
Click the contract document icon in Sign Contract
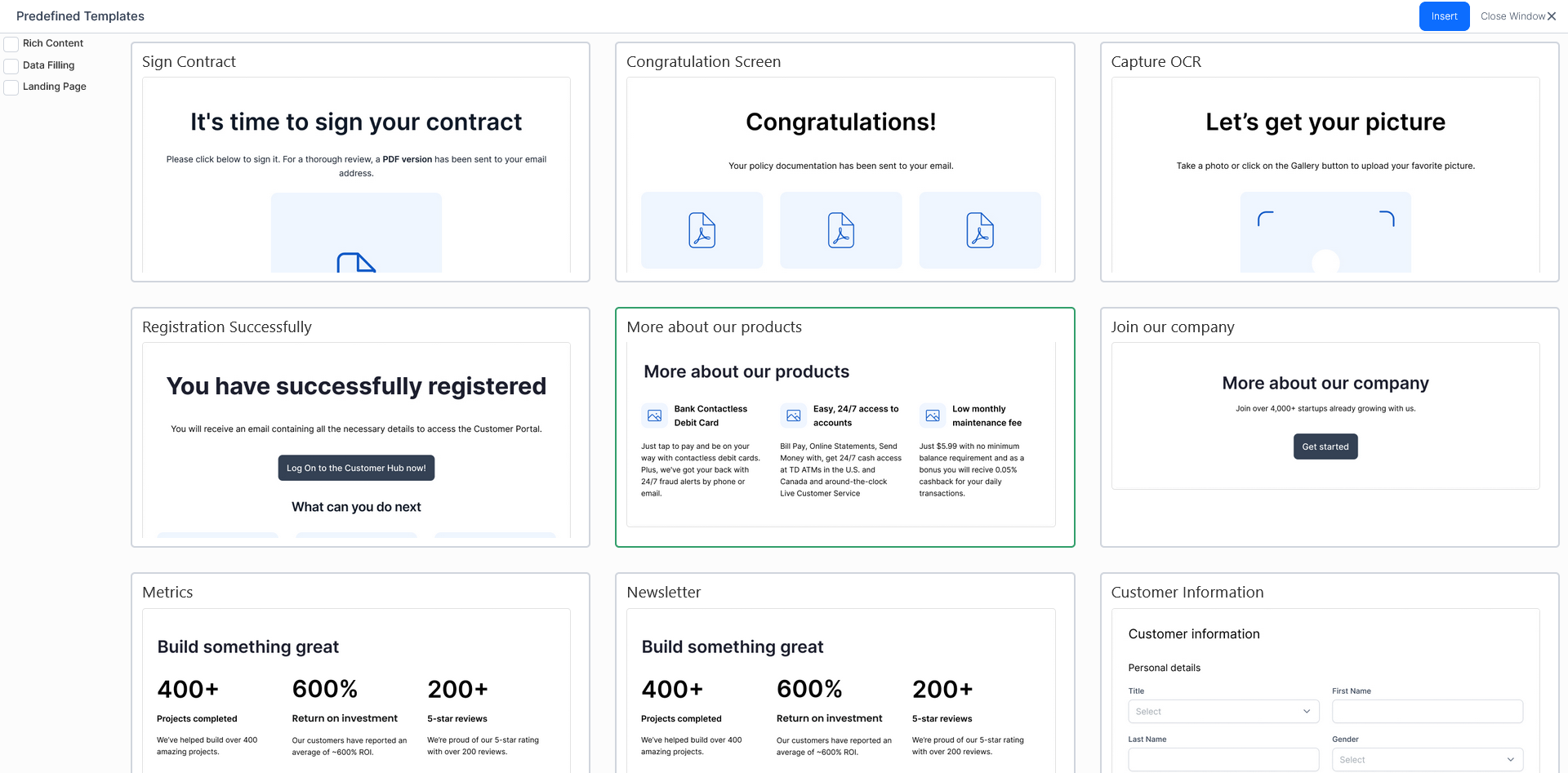pyautogui.click(x=356, y=262)
